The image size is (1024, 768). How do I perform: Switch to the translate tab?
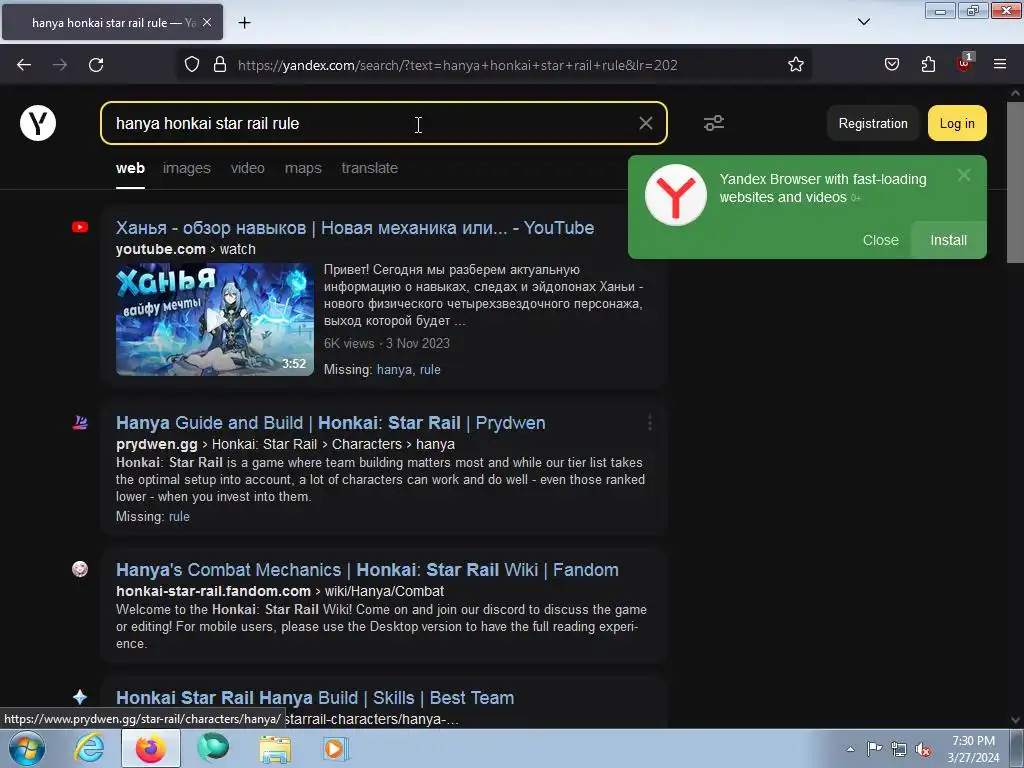pos(370,168)
